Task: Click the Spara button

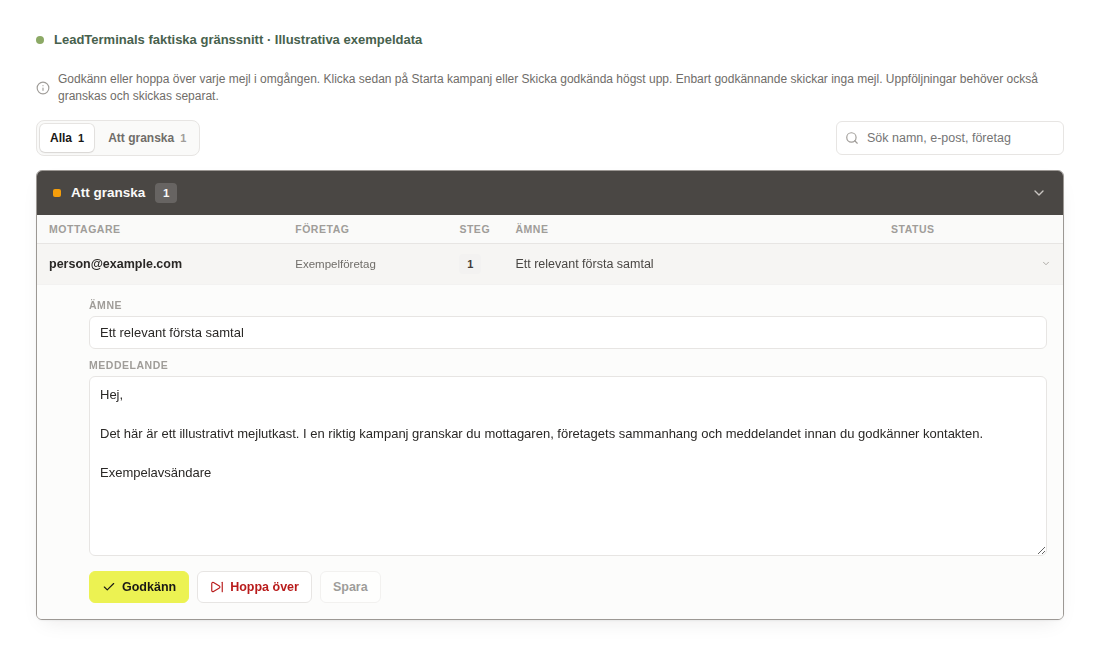Action: pyautogui.click(x=350, y=587)
